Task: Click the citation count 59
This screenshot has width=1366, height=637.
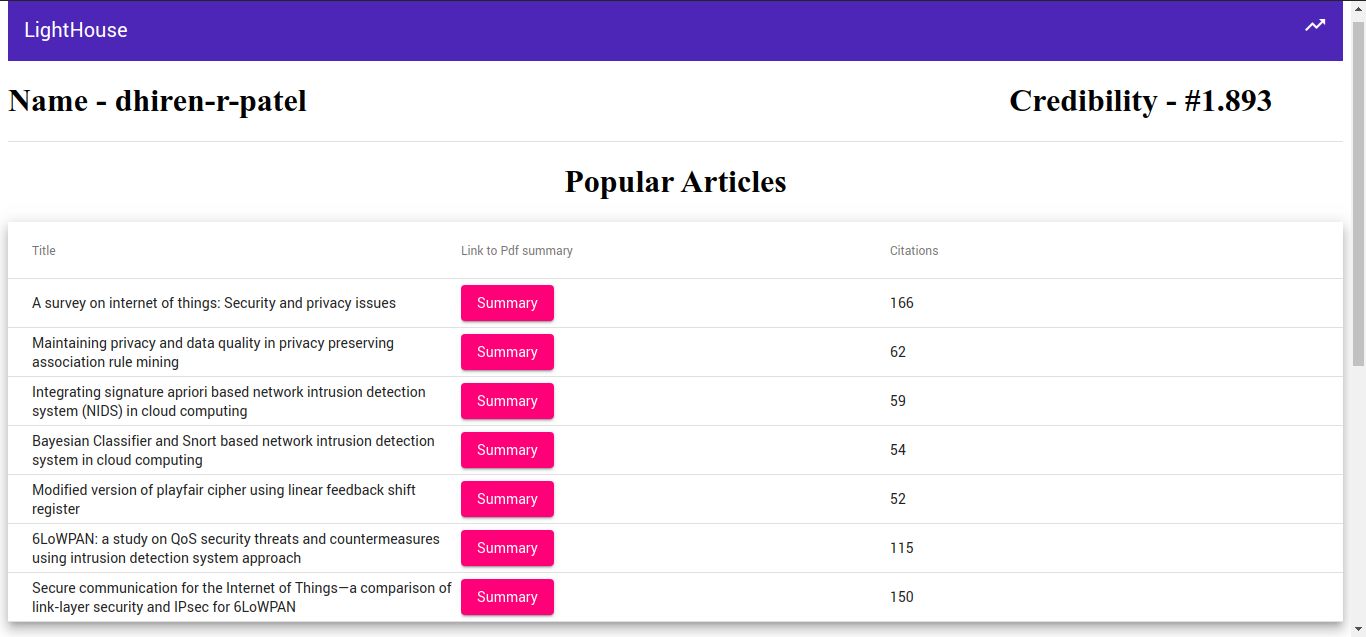Action: tap(898, 401)
